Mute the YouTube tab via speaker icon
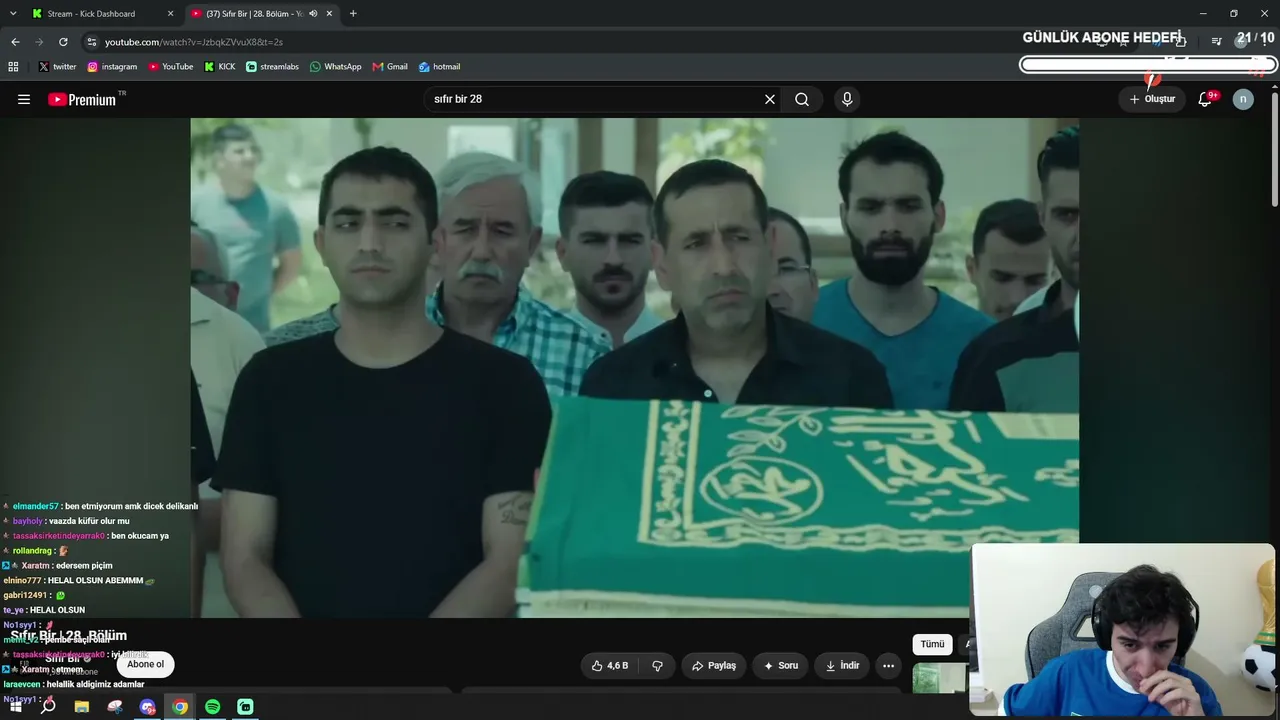 coord(313,14)
